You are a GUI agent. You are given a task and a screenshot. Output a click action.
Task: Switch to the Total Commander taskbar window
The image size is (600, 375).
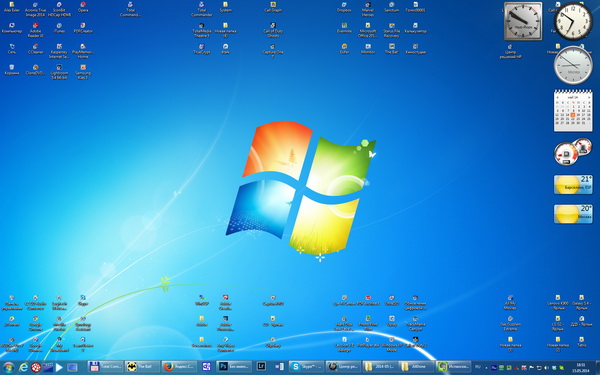click(106, 367)
